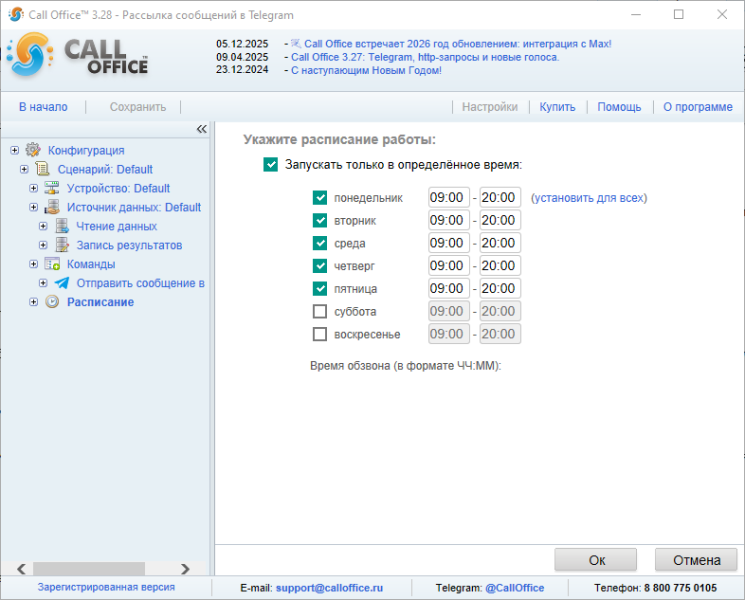Click the sidebar horizontal scrollbar thumb
The height and width of the screenshot is (600, 745).
pos(89,568)
